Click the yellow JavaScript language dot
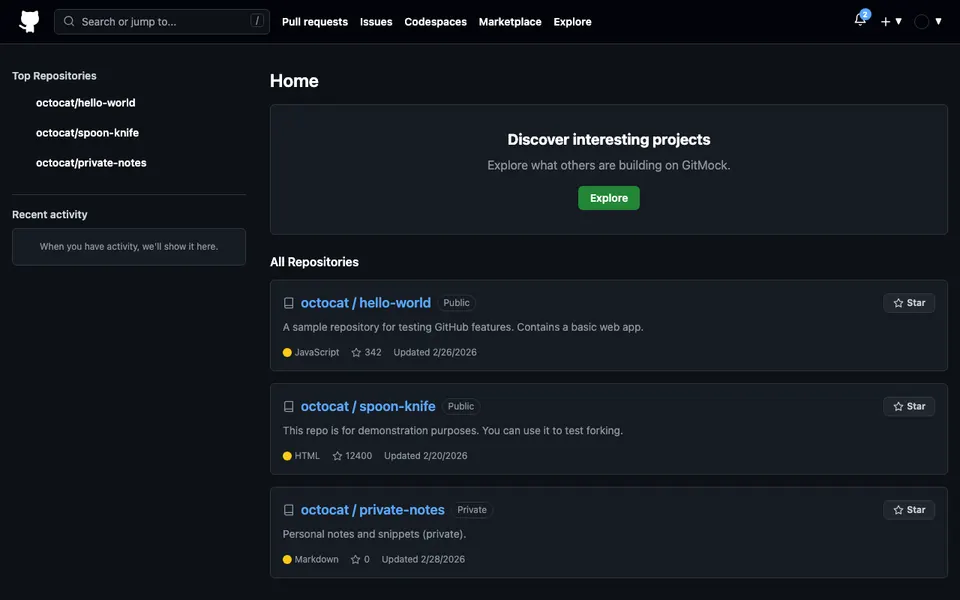The width and height of the screenshot is (960, 600). tap(287, 352)
